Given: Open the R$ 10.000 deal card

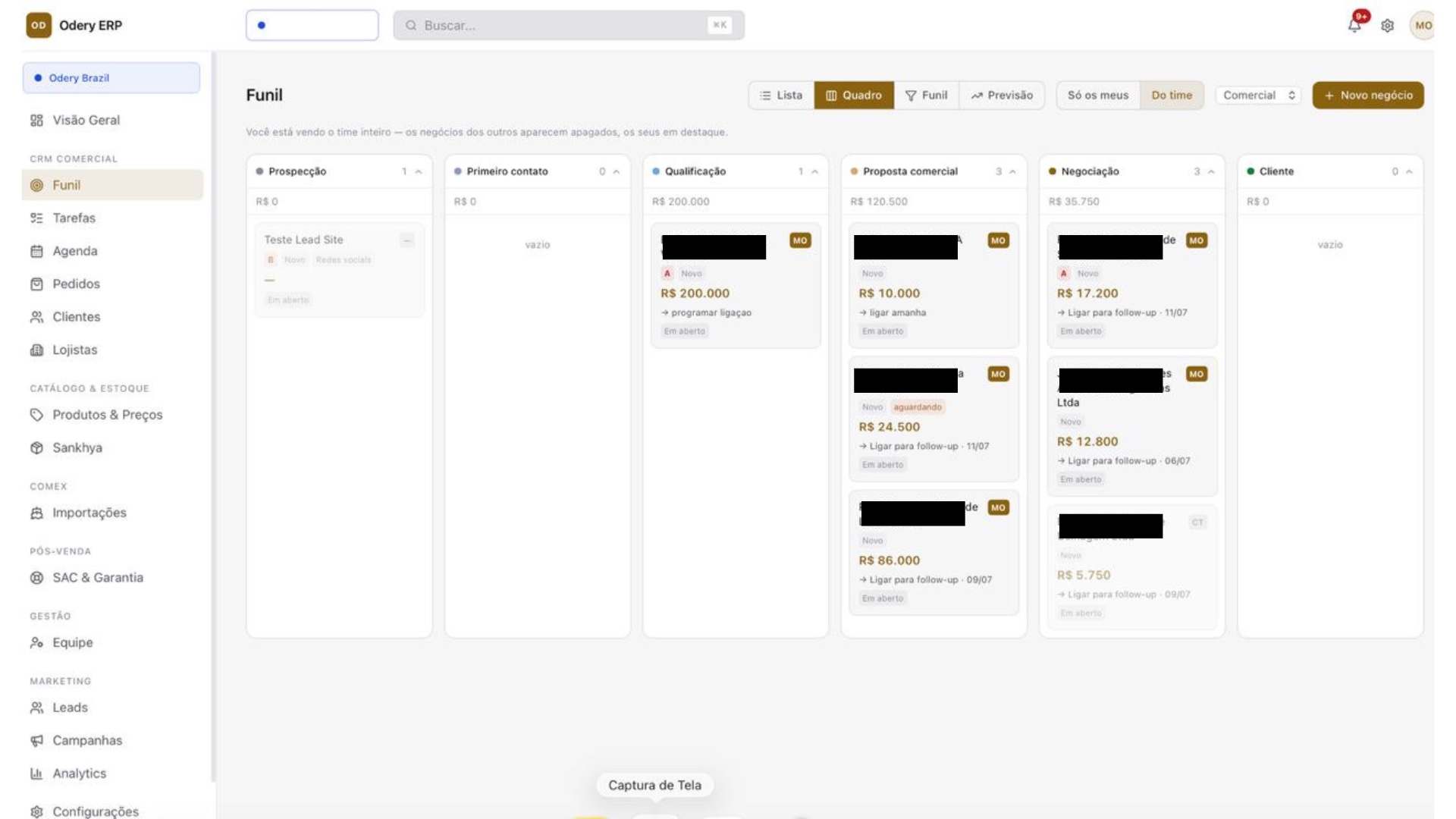Looking at the screenshot, I should (x=934, y=285).
